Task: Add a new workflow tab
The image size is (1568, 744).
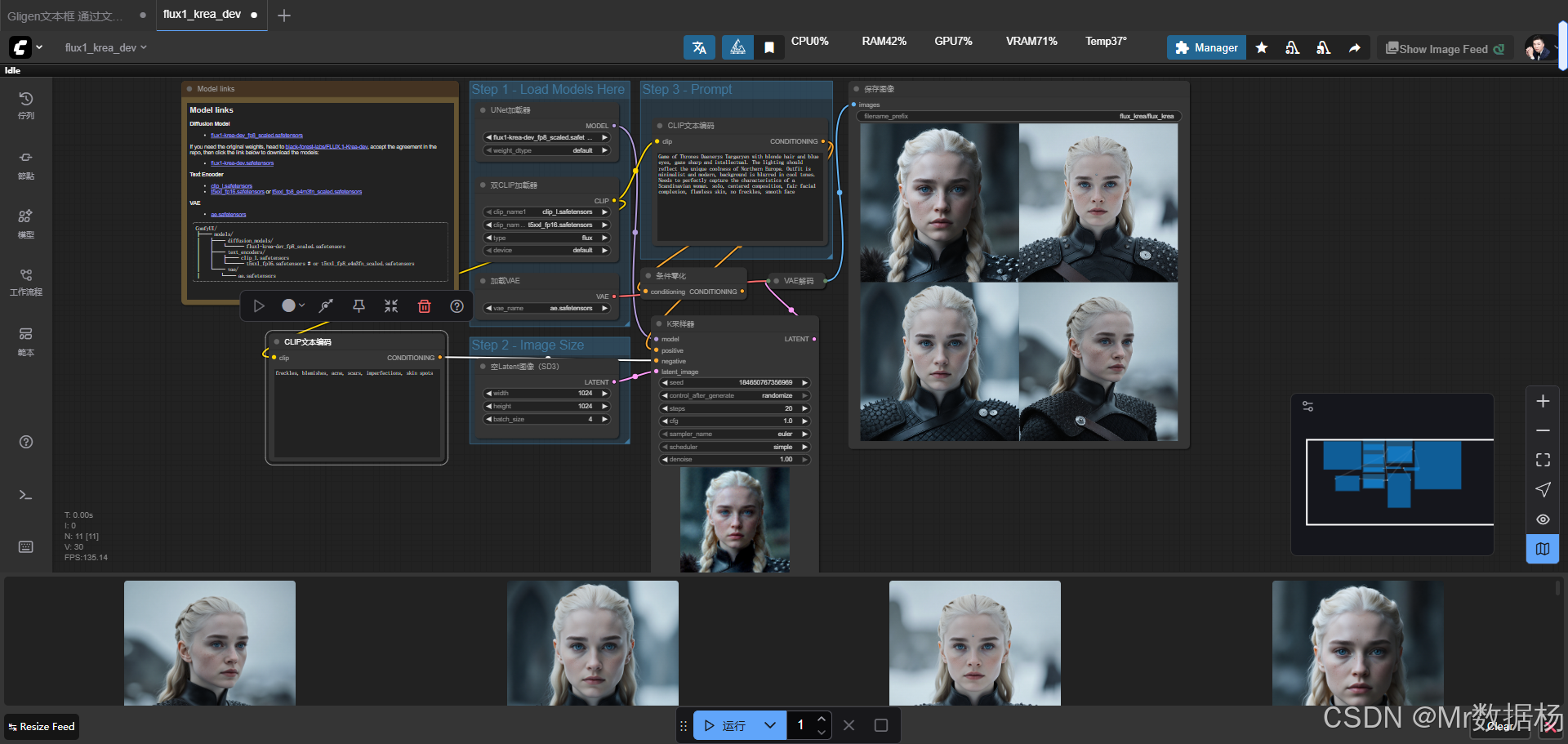Action: [x=283, y=15]
